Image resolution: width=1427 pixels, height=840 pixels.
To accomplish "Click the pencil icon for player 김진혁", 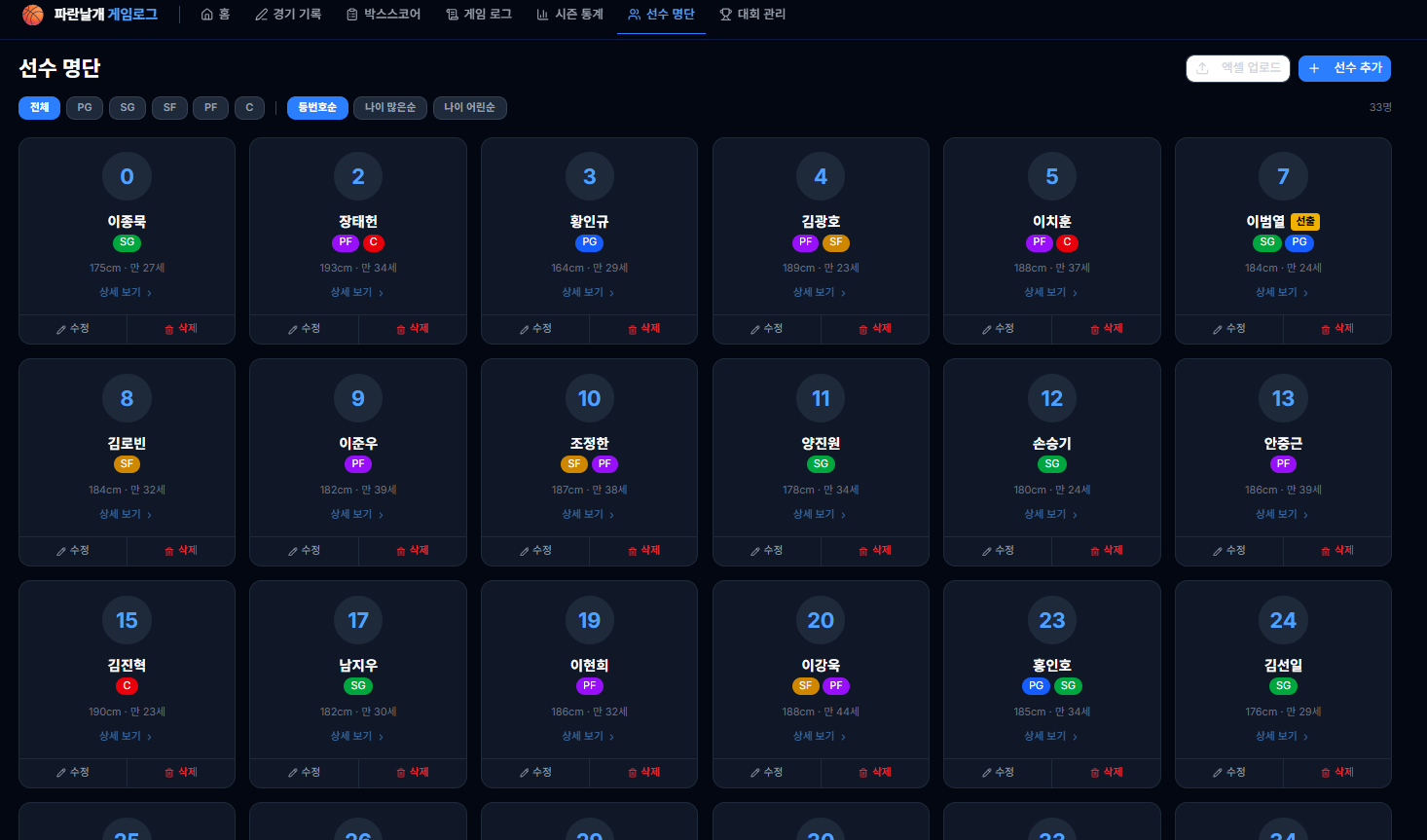I will point(61,773).
